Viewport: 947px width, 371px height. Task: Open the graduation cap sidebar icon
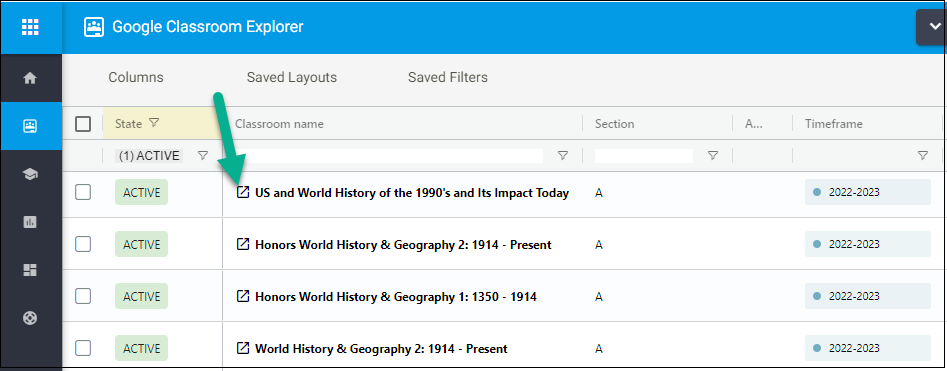tap(30, 174)
